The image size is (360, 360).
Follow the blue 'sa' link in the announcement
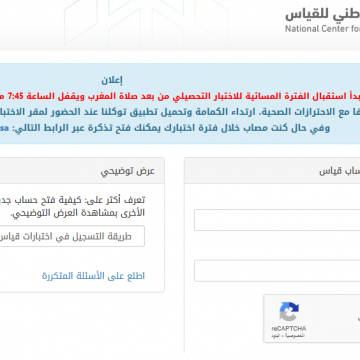coord(354,128)
